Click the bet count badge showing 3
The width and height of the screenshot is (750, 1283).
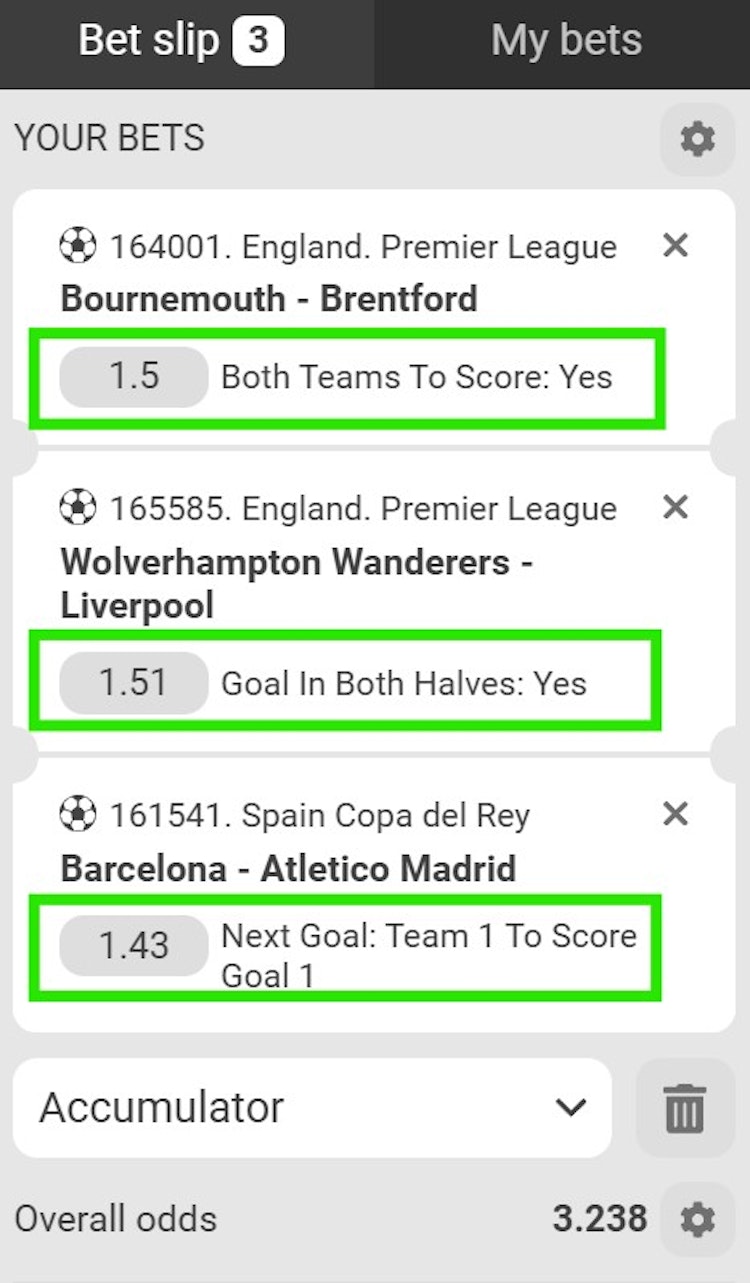tap(259, 40)
